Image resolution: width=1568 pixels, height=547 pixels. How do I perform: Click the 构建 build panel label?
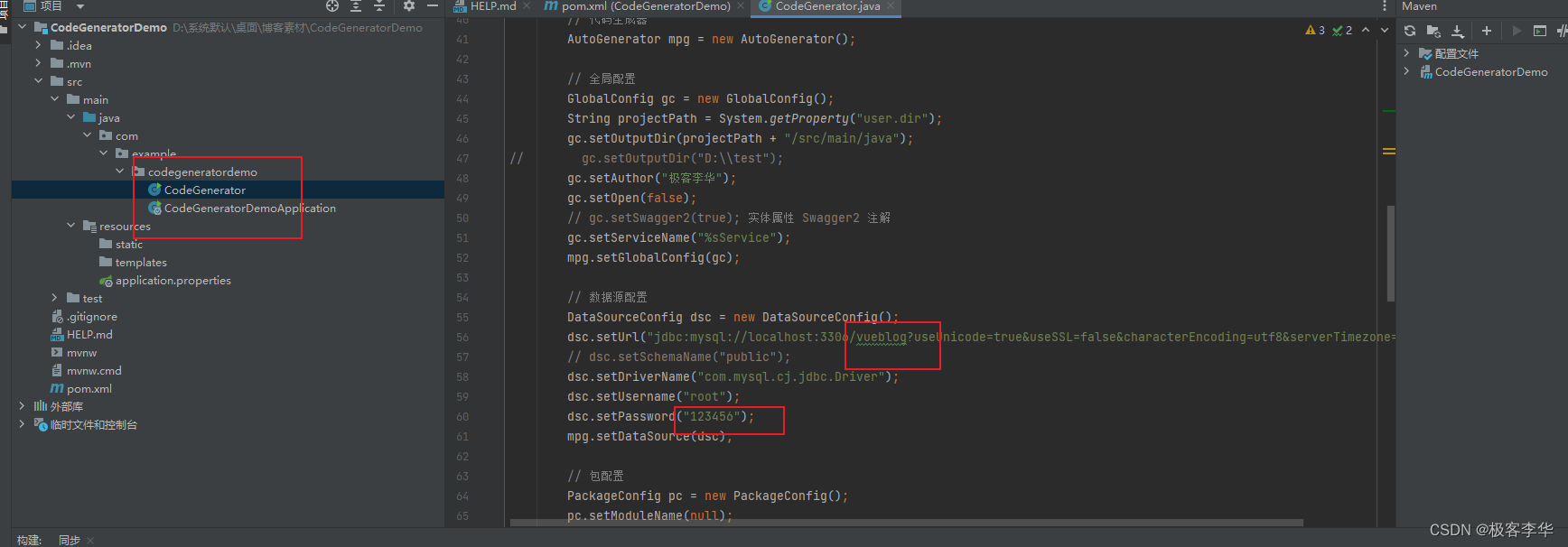pos(29,540)
